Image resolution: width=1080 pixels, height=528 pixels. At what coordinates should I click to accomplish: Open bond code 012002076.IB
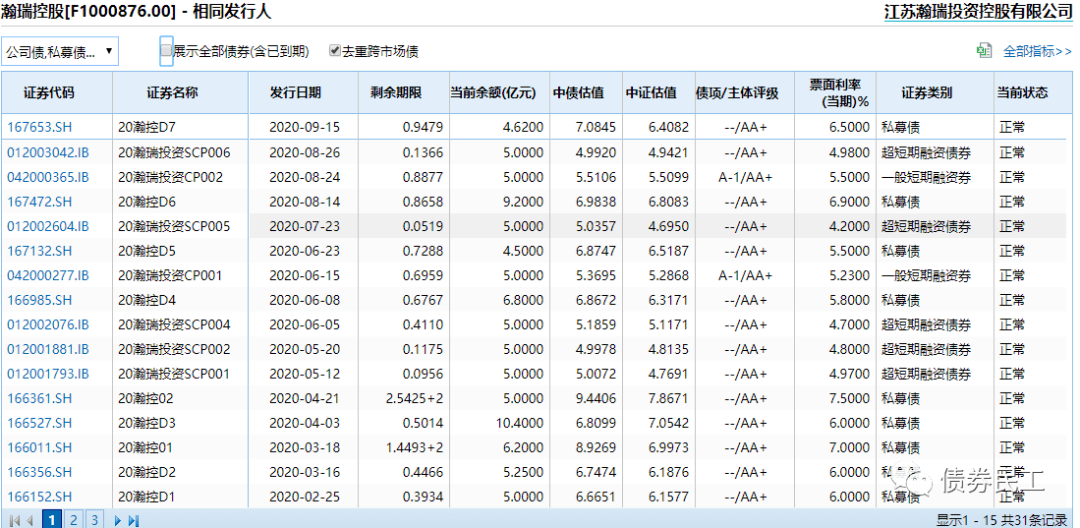tap(48, 324)
